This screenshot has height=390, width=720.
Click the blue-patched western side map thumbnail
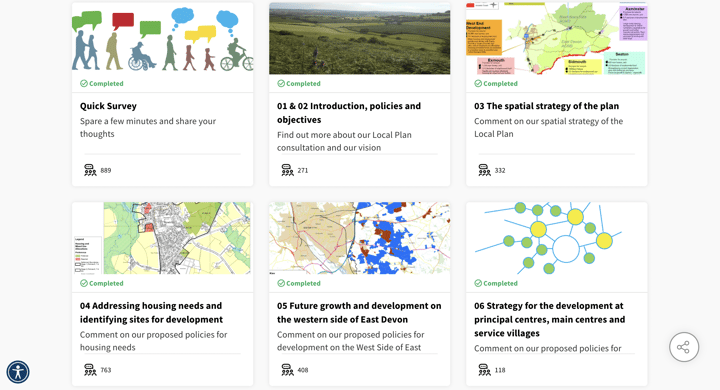360,238
